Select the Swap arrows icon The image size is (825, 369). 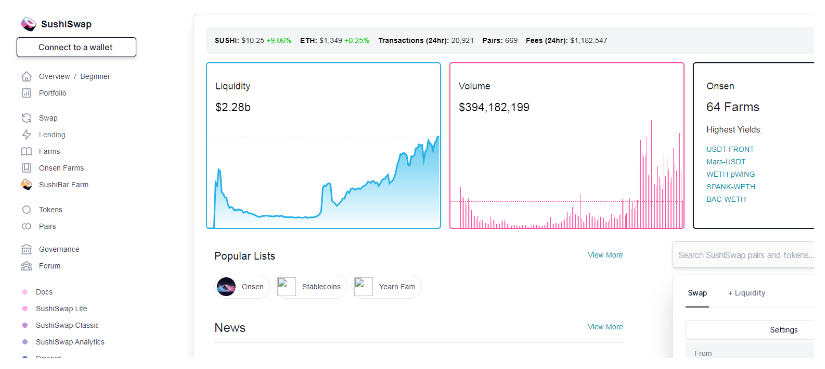(x=26, y=118)
